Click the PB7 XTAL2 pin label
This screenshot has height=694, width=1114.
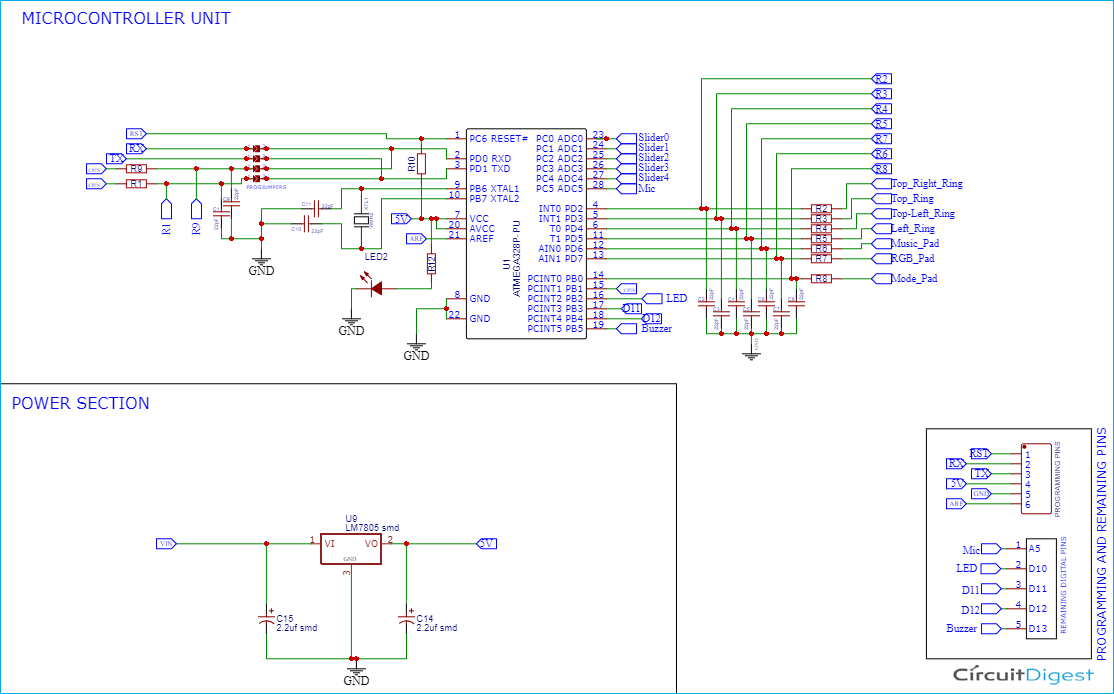[x=494, y=199]
